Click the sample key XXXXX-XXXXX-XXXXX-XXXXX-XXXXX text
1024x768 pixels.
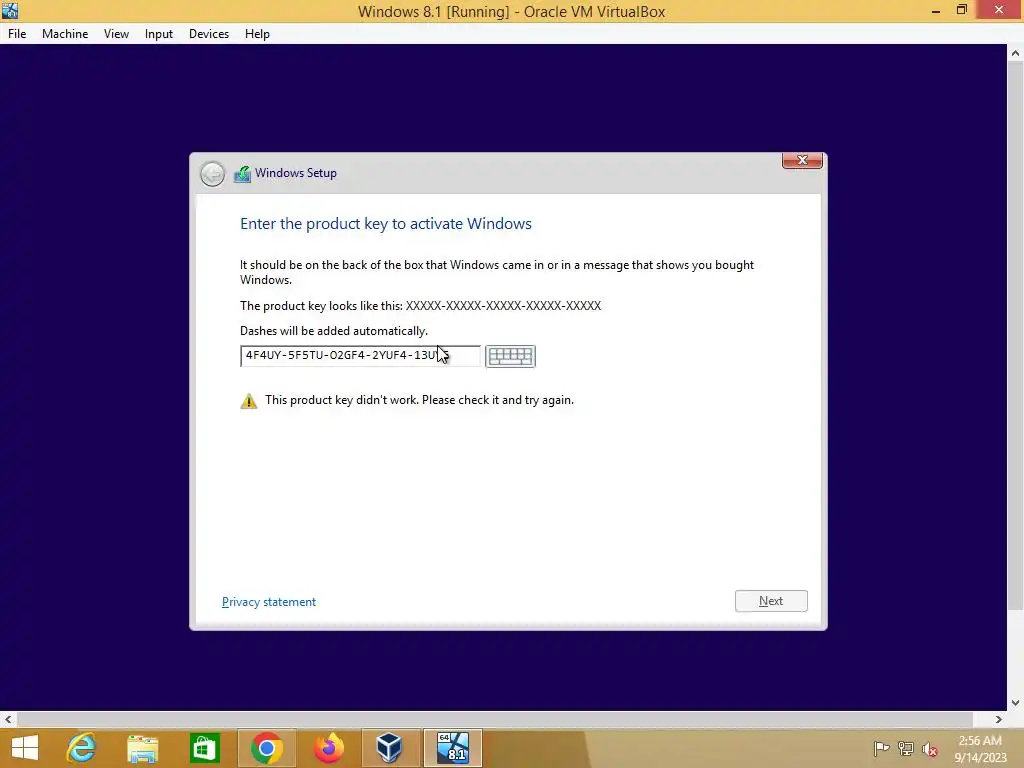point(504,306)
